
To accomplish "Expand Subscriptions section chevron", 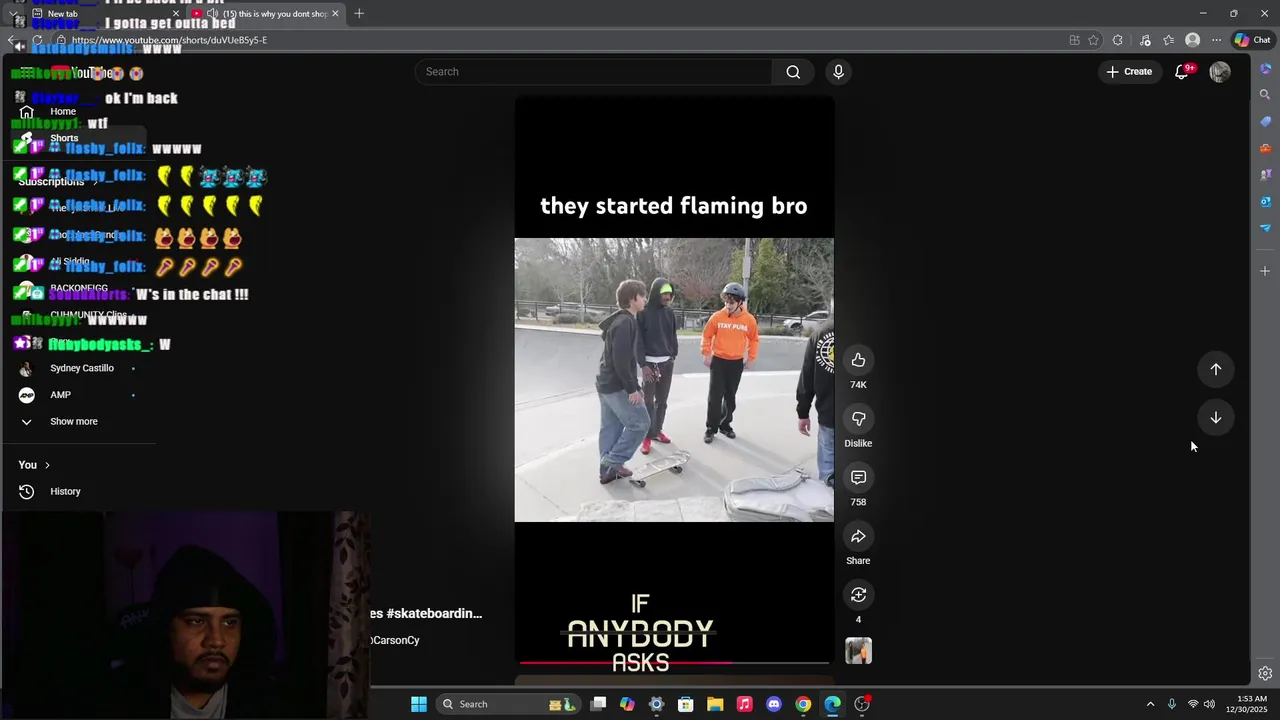I will click(95, 182).
